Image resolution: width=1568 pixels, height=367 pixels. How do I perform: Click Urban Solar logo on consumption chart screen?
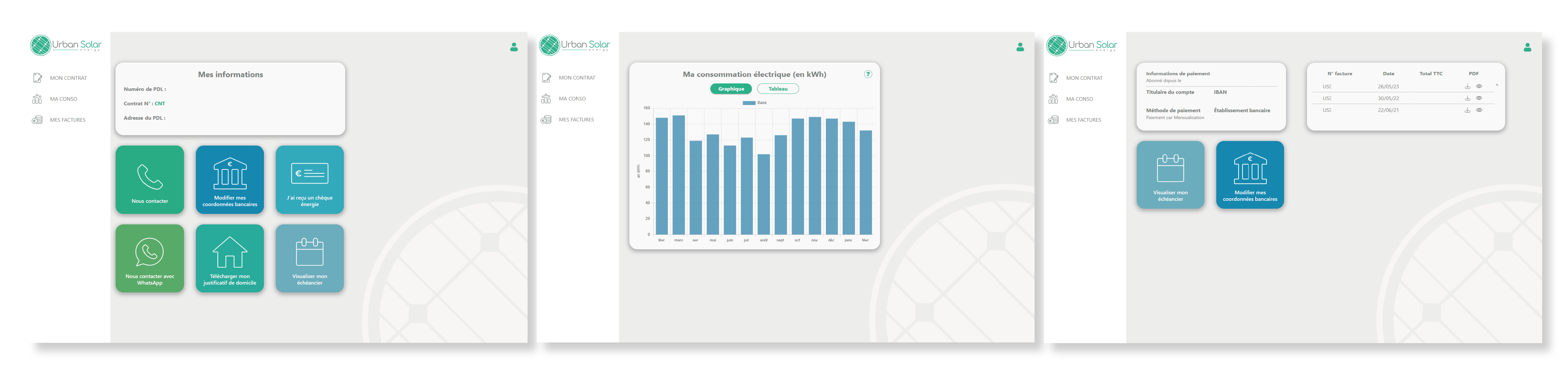(x=575, y=45)
